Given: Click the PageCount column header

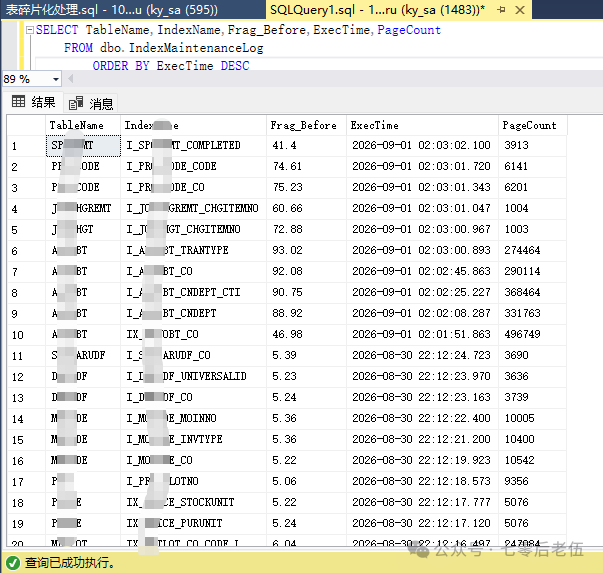Looking at the screenshot, I should pos(532,125).
